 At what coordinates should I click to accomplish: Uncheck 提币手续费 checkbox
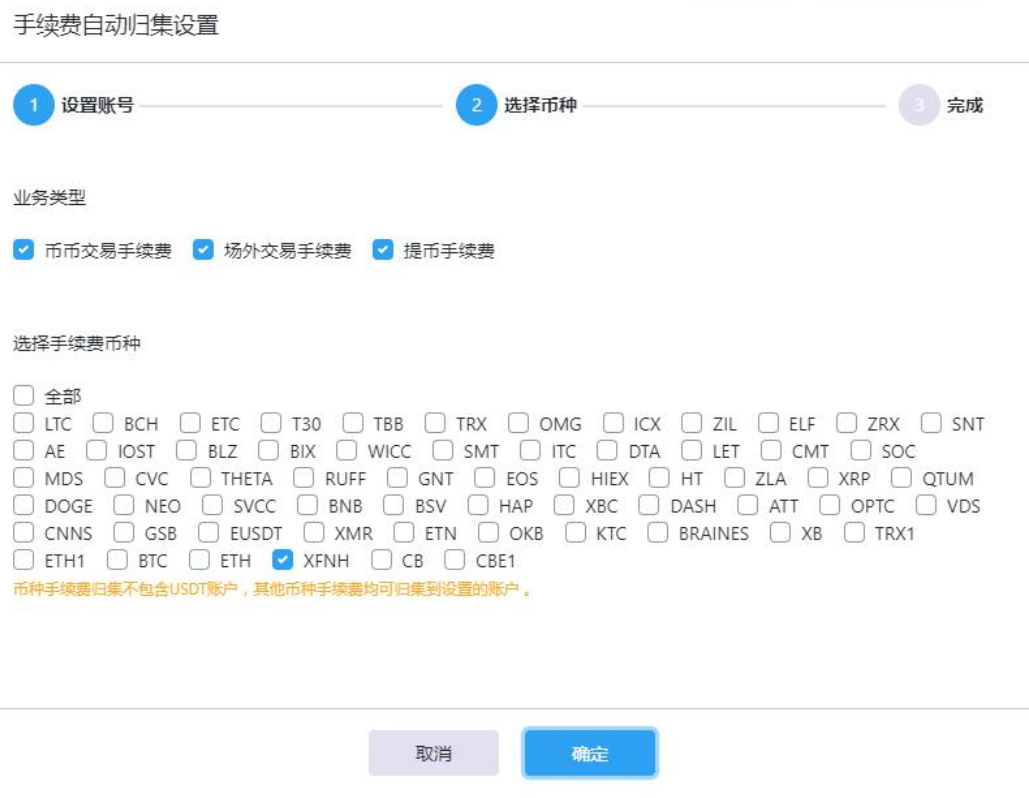[x=383, y=250]
